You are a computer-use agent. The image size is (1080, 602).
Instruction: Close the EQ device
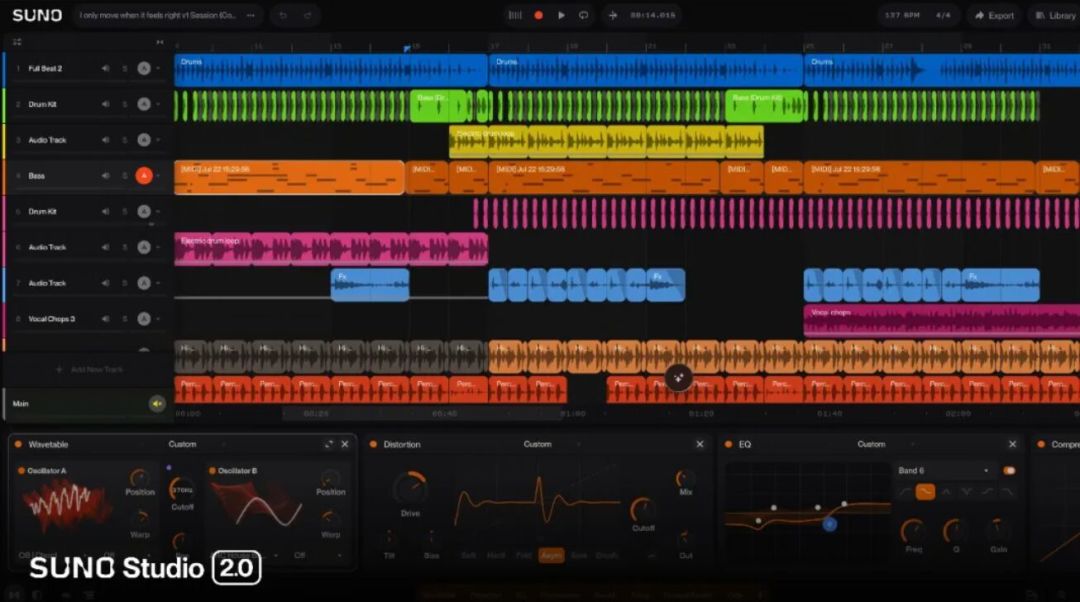pos(1012,444)
